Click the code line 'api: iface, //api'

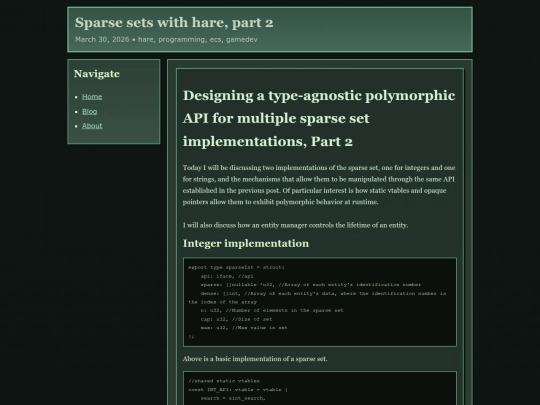tap(227, 276)
